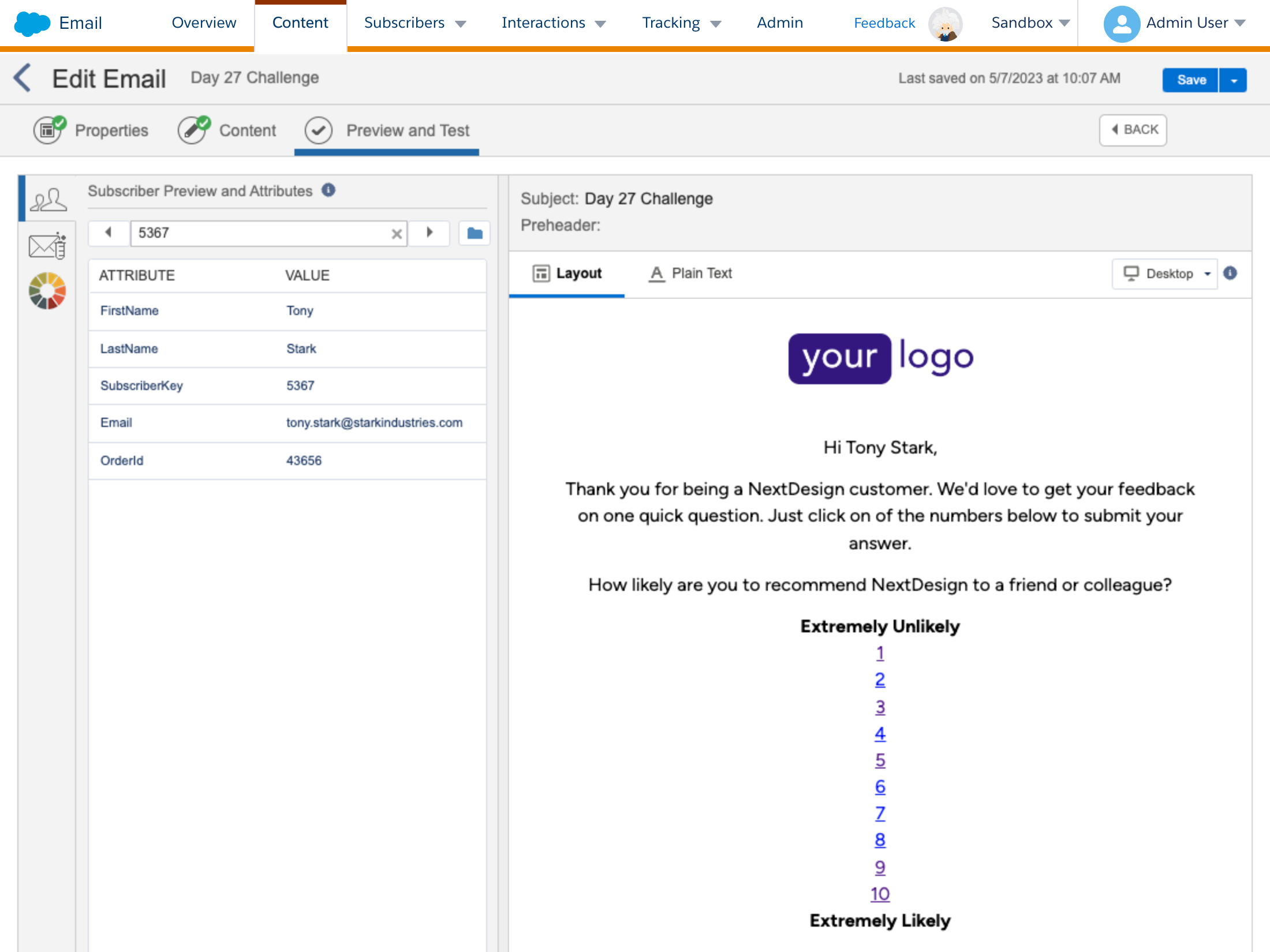
Task: Switch to the Layout preview tab
Action: pyautogui.click(x=567, y=273)
